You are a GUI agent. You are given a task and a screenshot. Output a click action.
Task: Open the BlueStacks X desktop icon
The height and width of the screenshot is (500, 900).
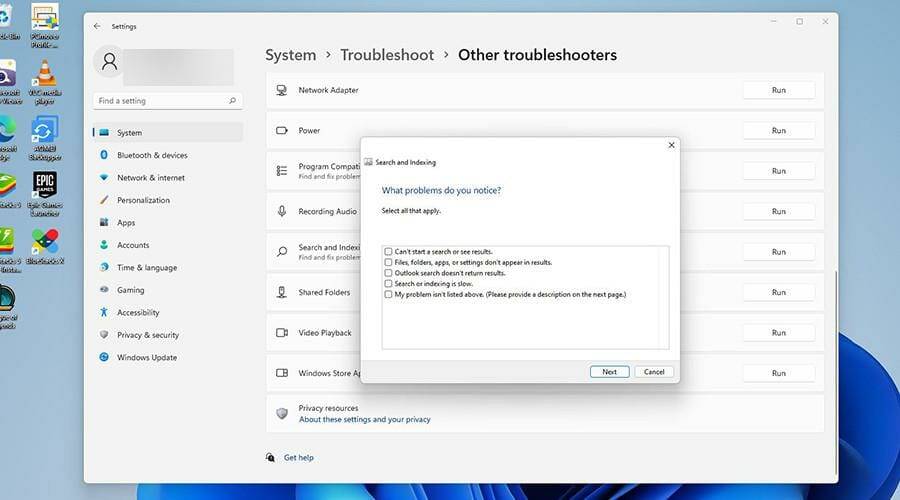coord(45,247)
